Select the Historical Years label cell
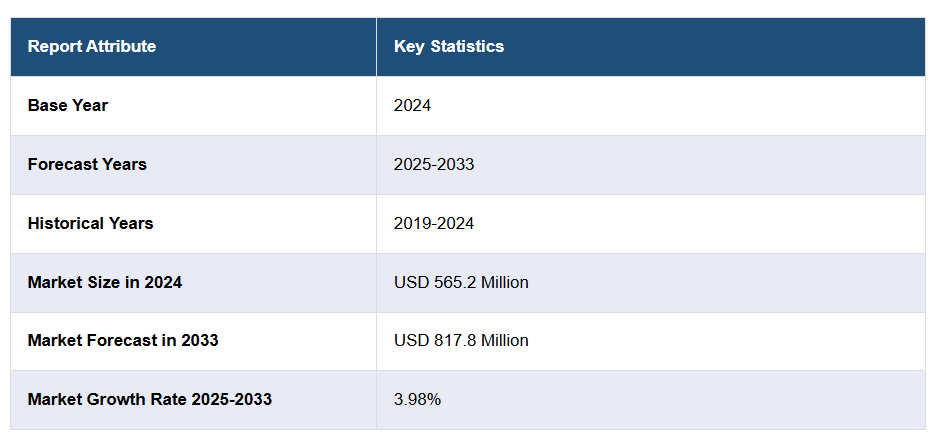Viewport: 931px width, 441px height. [x=90, y=223]
